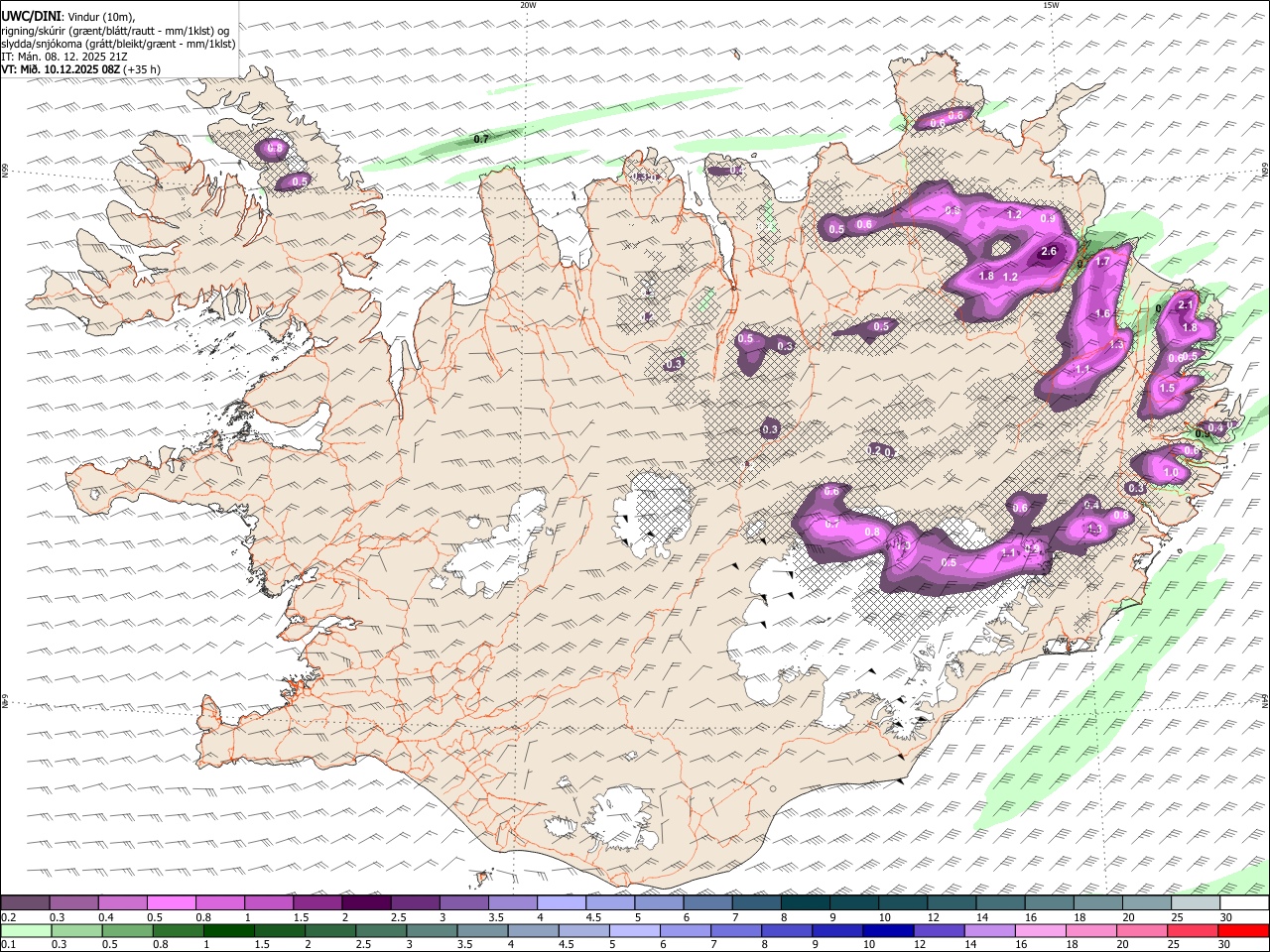Click the '20W' longitude label
Screen dimensions: 1270x952
click(x=528, y=5)
